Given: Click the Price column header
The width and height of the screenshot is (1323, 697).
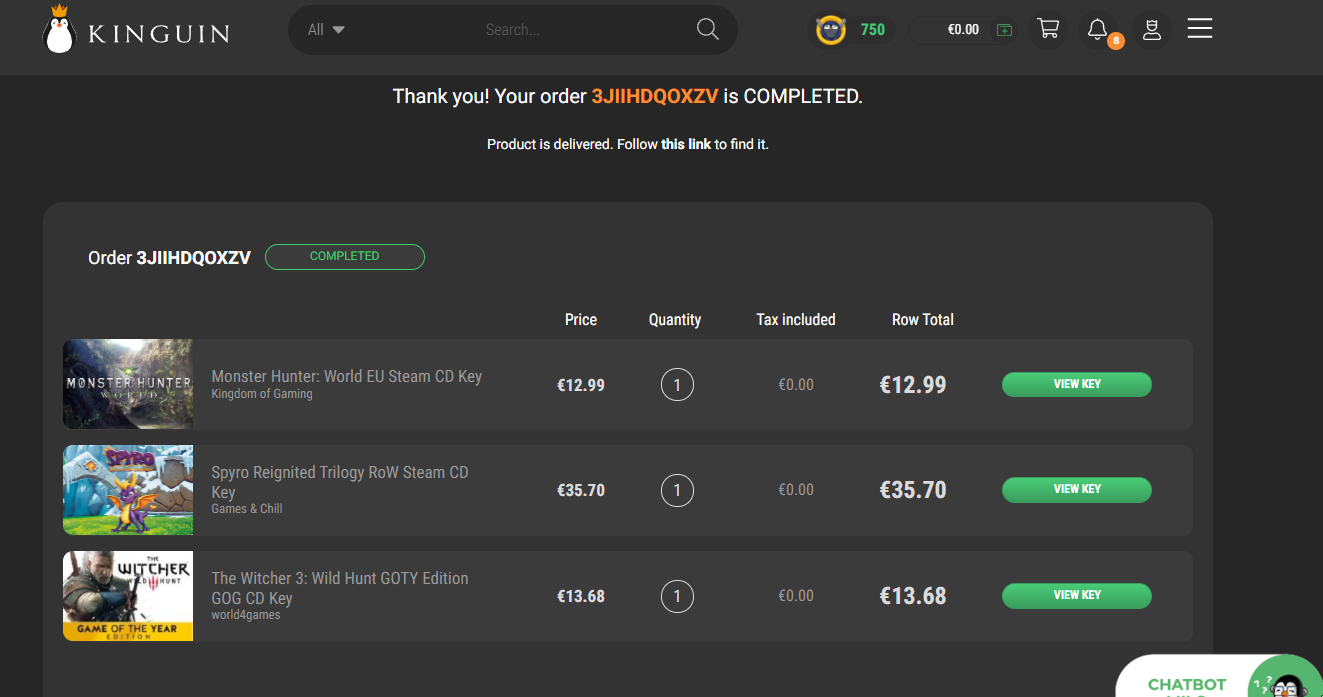Looking at the screenshot, I should pyautogui.click(x=581, y=320).
